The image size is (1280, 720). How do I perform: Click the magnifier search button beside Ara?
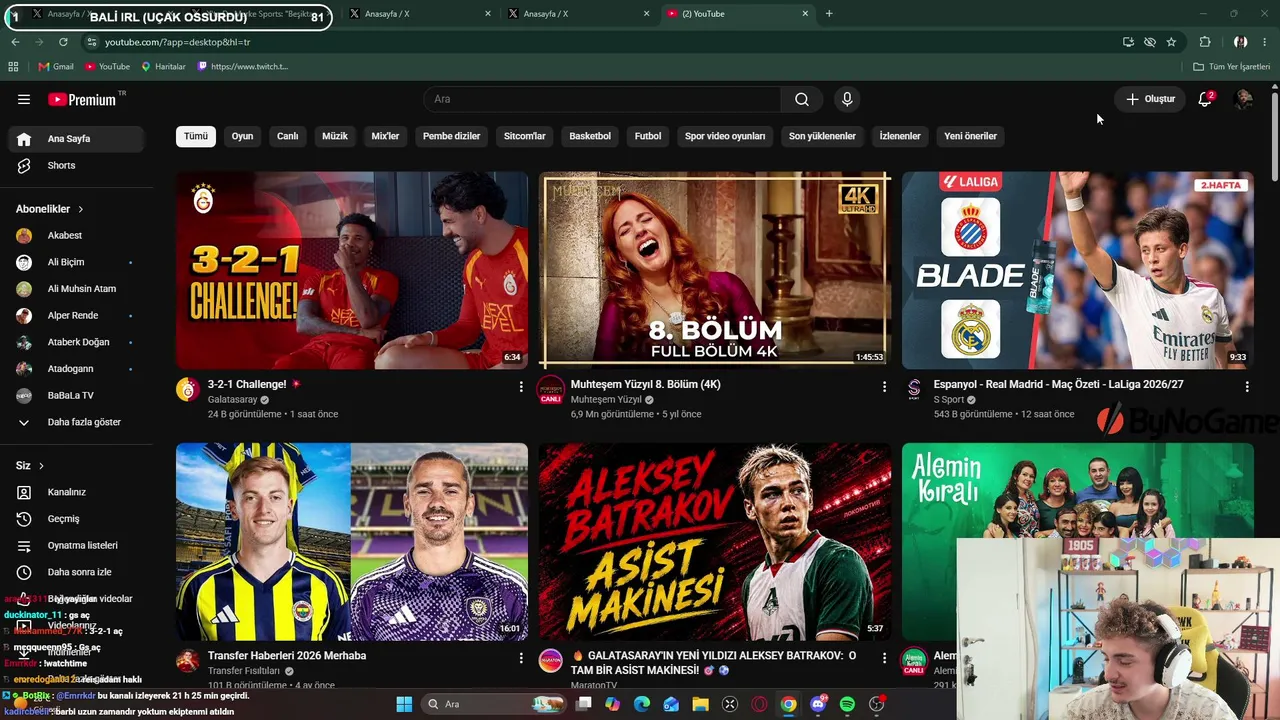[802, 99]
